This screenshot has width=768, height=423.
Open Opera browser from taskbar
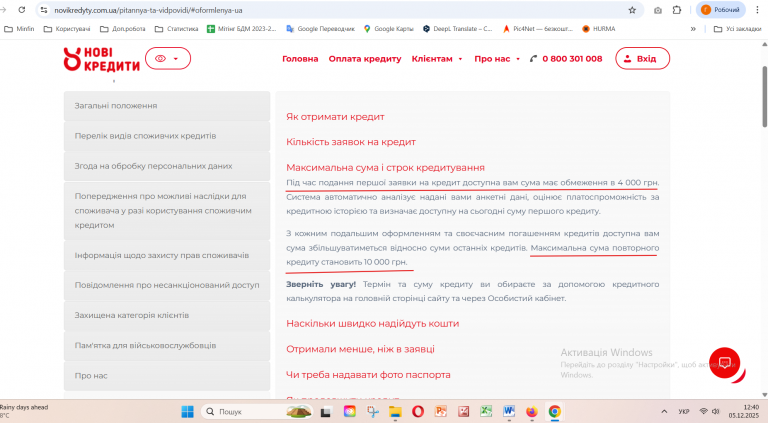(x=418, y=412)
